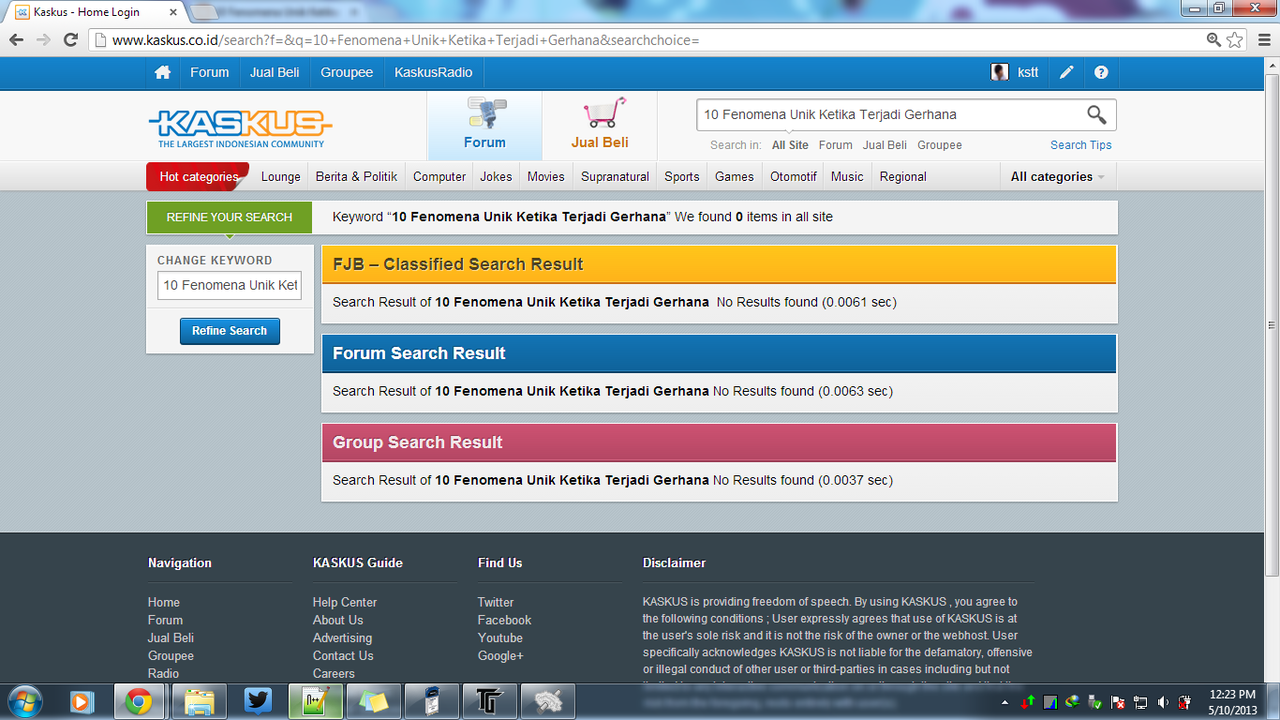This screenshot has height=720, width=1280.
Task: Select the Forum tab next to logo
Action: tap(485, 126)
